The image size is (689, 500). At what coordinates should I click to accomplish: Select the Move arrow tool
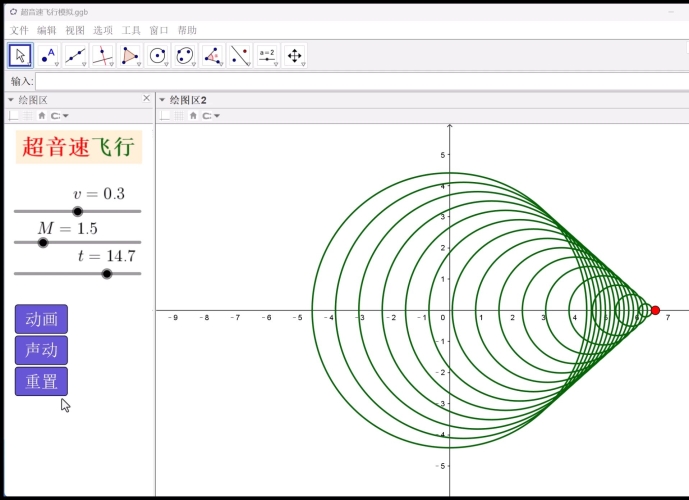pyautogui.click(x=21, y=56)
